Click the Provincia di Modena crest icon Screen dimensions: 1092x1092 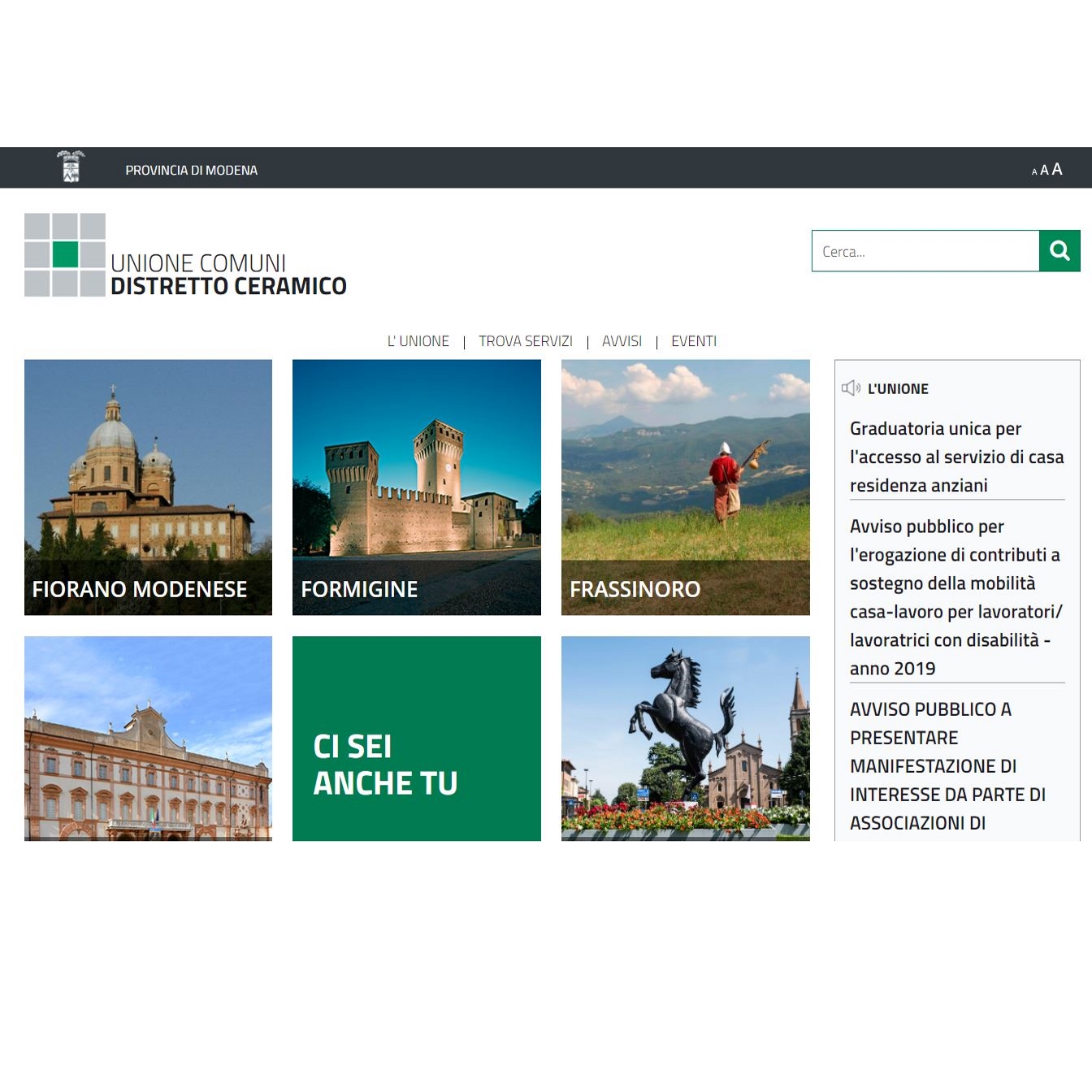click(x=71, y=167)
